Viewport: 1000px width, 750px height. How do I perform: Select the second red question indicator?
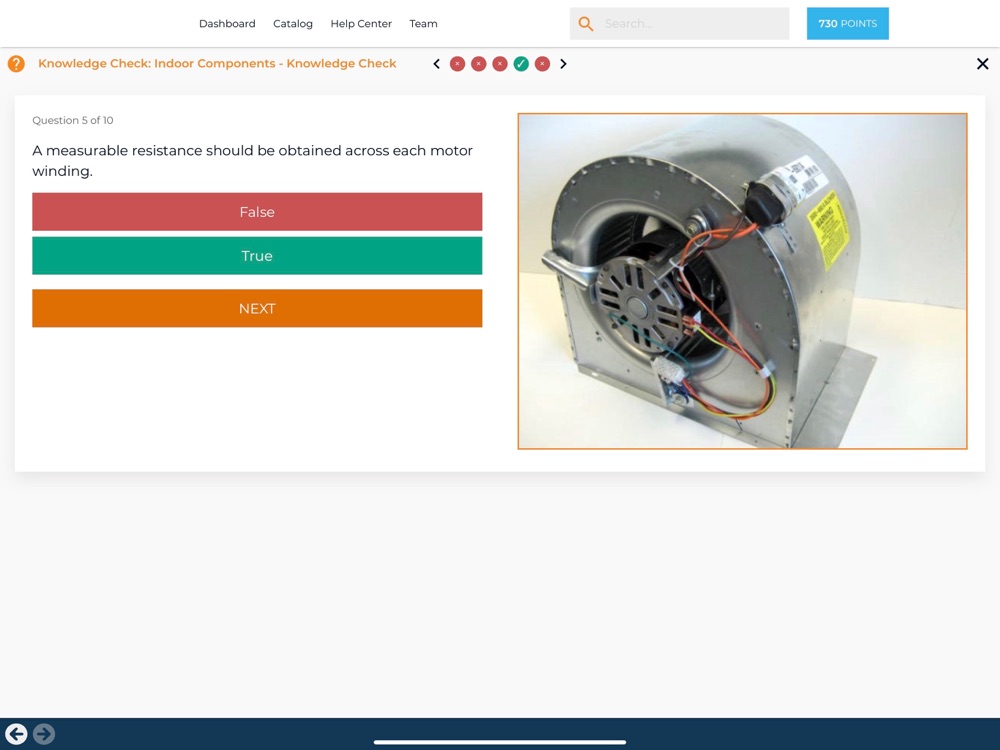coord(478,64)
